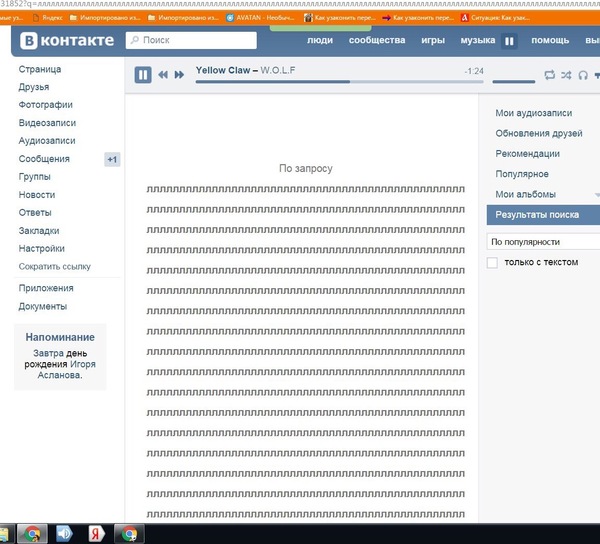Pause the track in the audio player
This screenshot has height=544, width=600.
click(x=143, y=75)
